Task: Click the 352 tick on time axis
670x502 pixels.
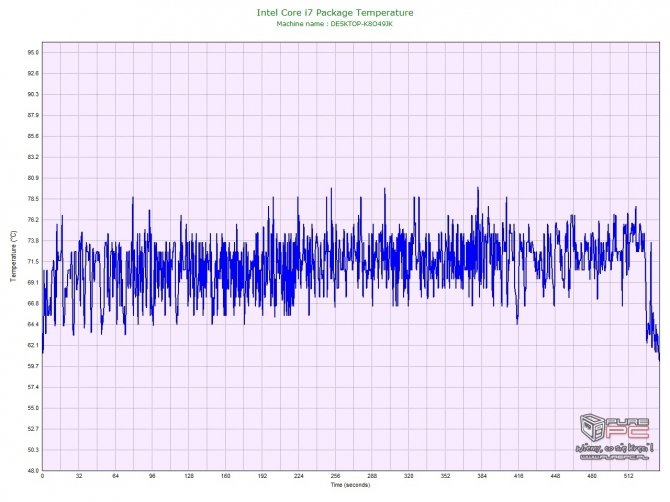Action: (x=446, y=476)
